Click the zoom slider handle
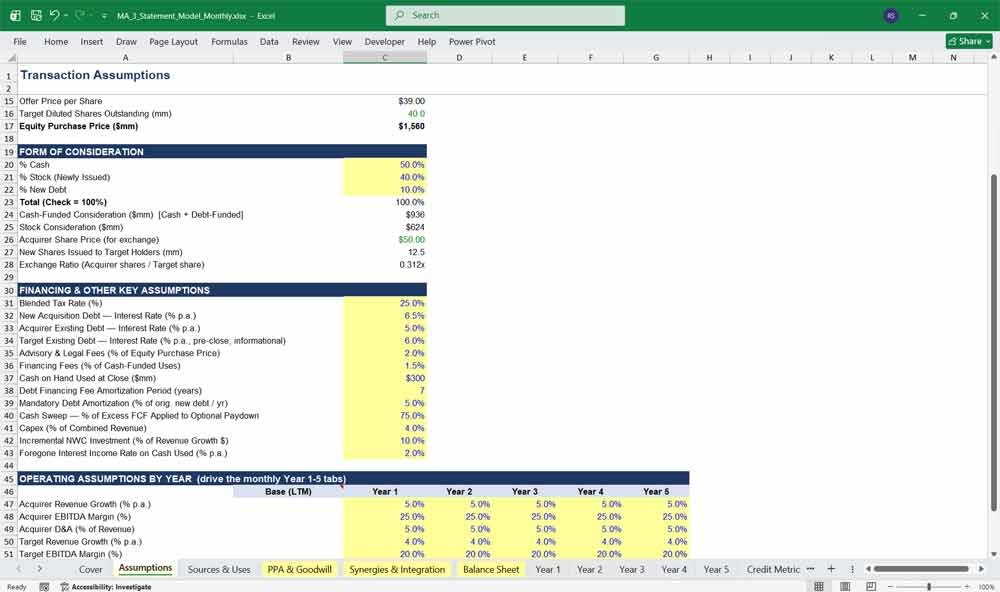This screenshot has width=1000, height=592. tap(929, 586)
